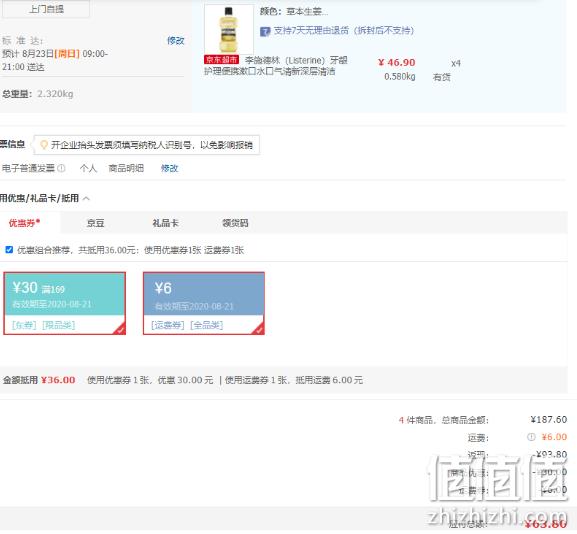Image resolution: width=577 pixels, height=534 pixels.
Task: Click the 电子普通发票 invoice type text
Action: [28, 168]
